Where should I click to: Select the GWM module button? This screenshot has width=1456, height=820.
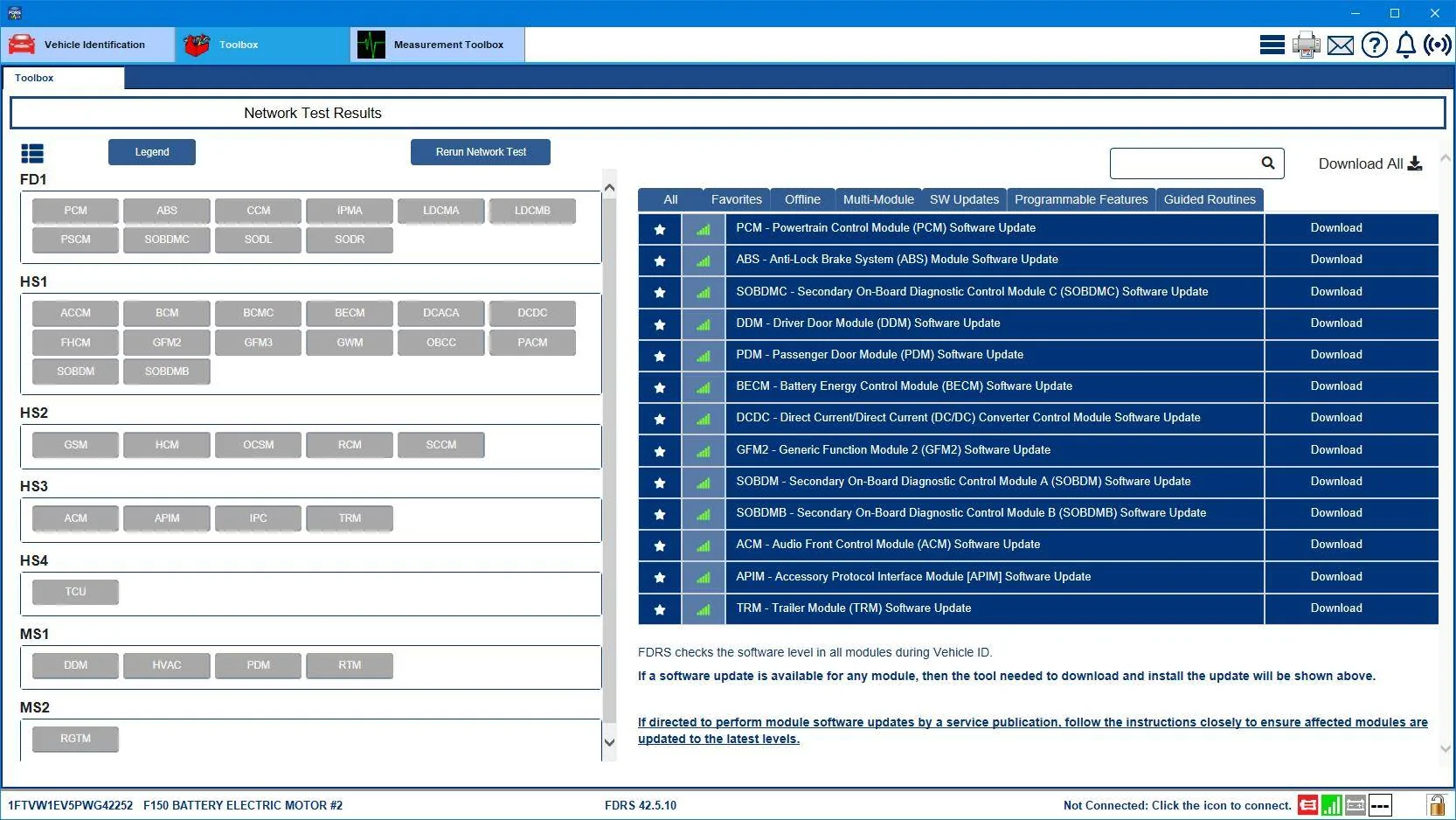point(350,343)
